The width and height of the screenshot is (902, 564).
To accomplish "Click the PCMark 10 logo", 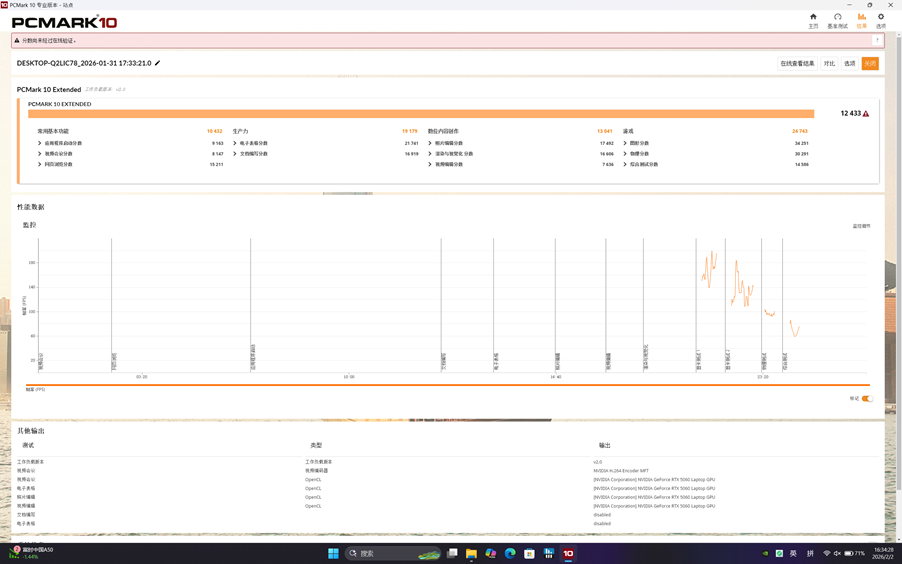I will click(x=64, y=22).
